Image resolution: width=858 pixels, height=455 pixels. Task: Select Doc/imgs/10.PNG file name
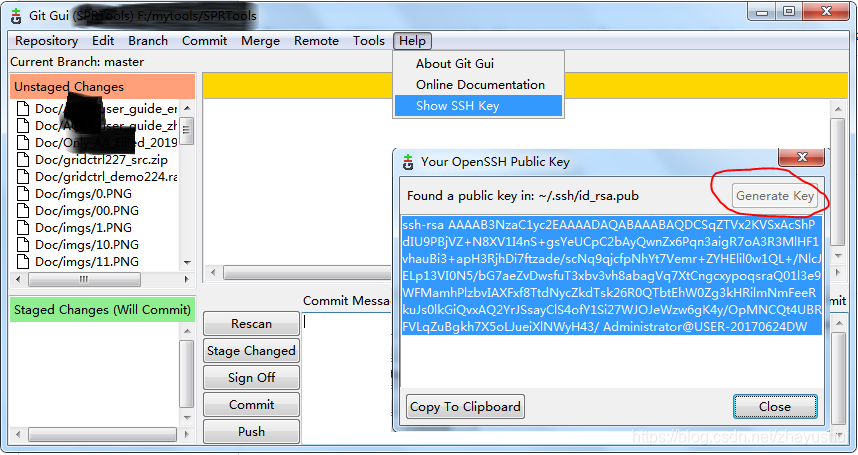[x=87, y=245]
